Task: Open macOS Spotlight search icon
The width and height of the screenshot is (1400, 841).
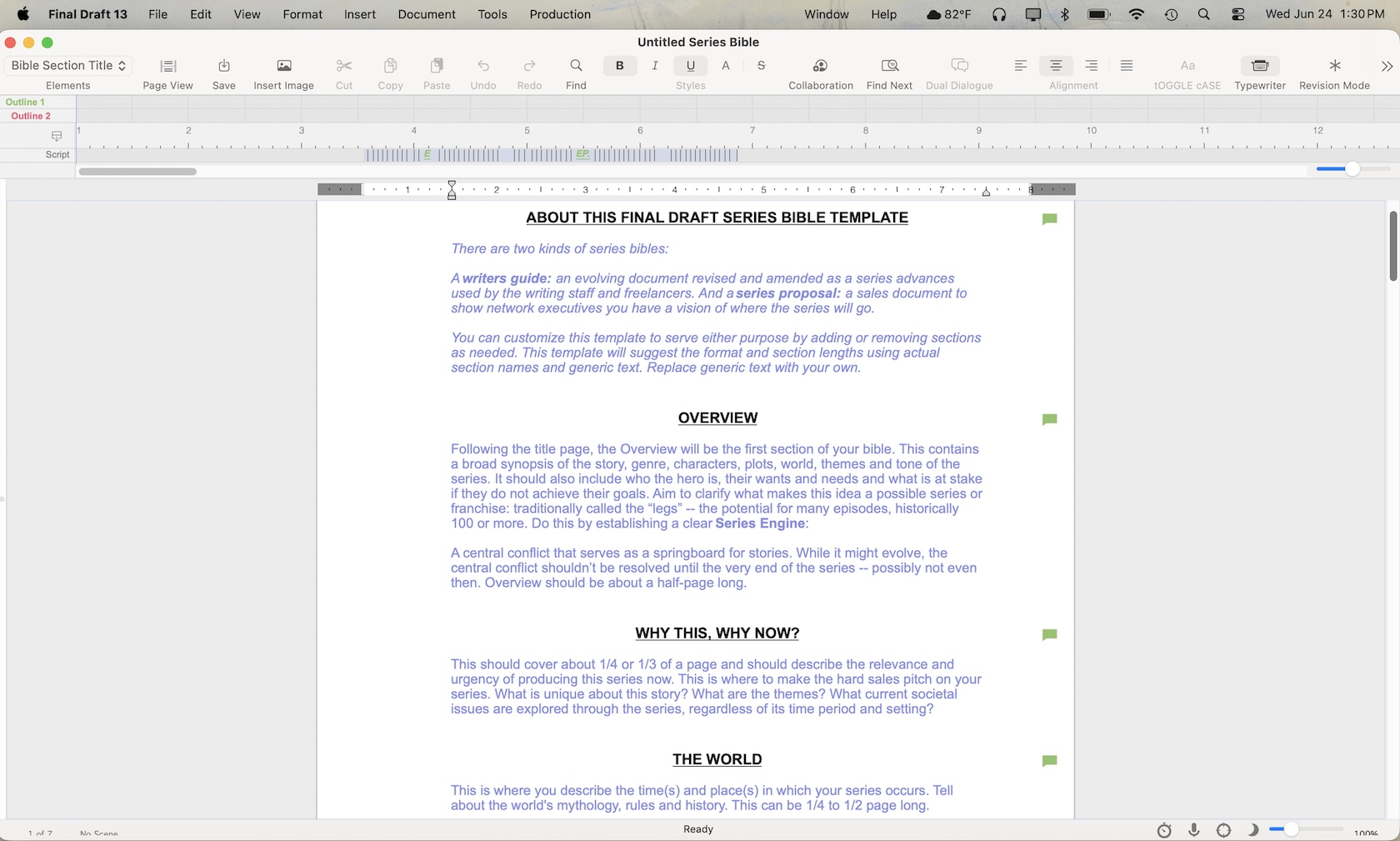Action: (1203, 14)
